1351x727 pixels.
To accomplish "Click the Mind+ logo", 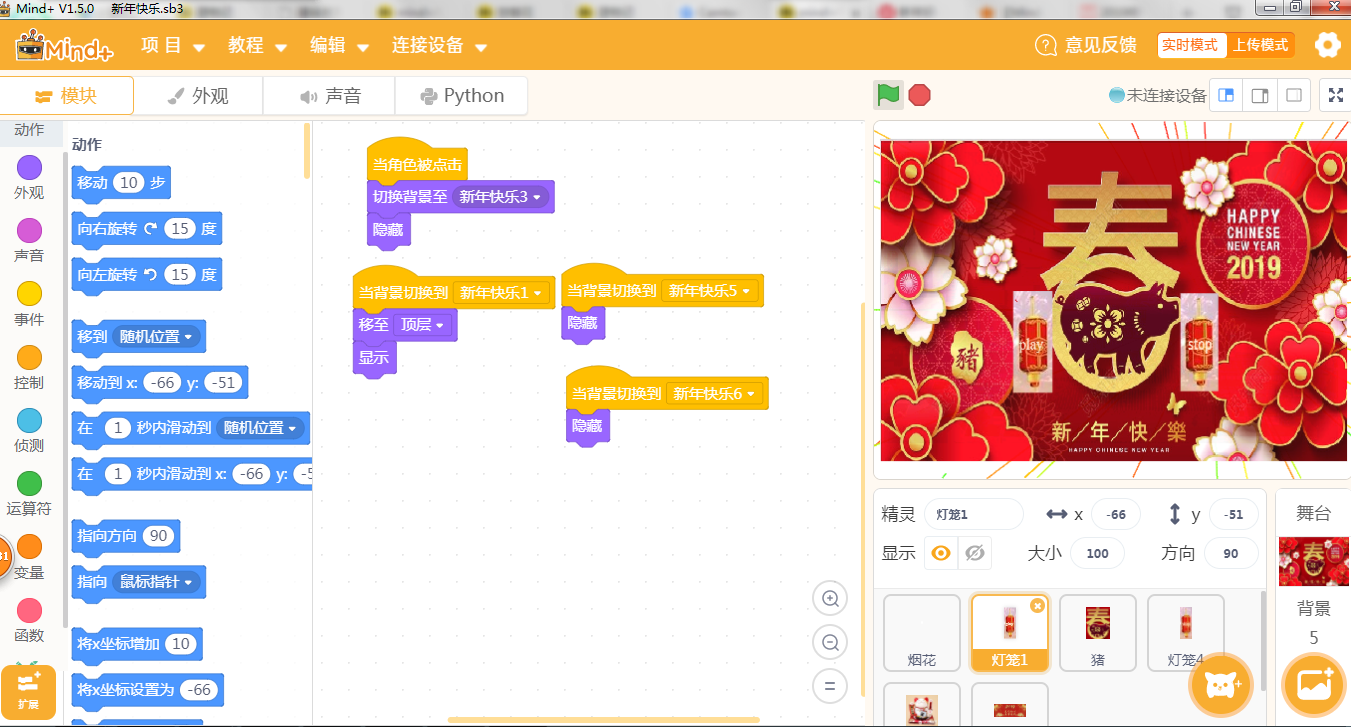I will point(63,46).
